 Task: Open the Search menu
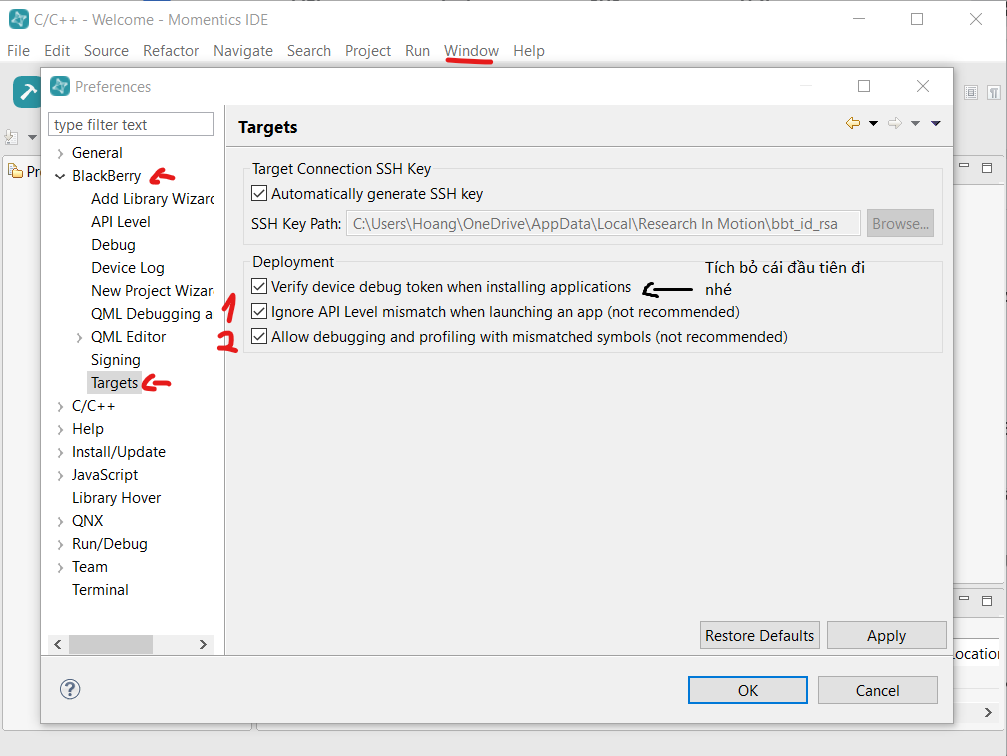click(x=309, y=51)
